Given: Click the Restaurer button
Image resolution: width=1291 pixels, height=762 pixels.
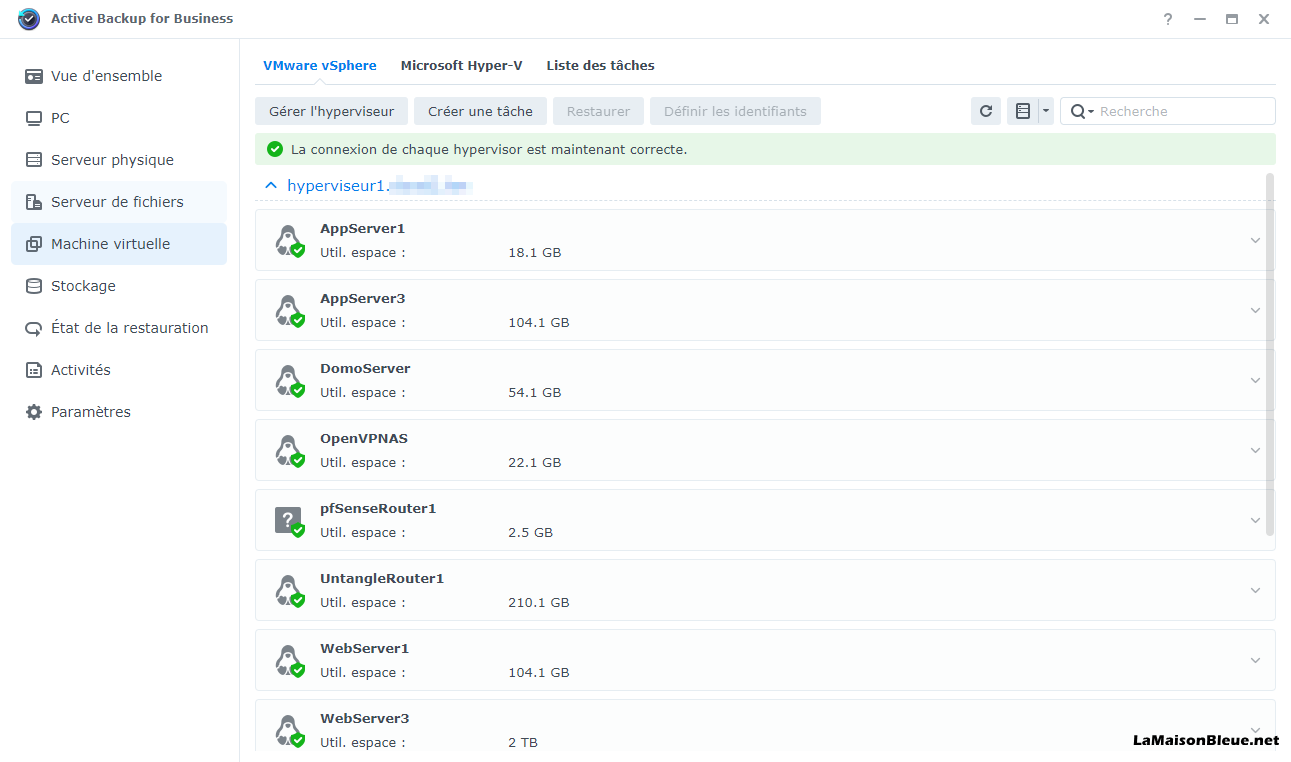Looking at the screenshot, I should (598, 111).
